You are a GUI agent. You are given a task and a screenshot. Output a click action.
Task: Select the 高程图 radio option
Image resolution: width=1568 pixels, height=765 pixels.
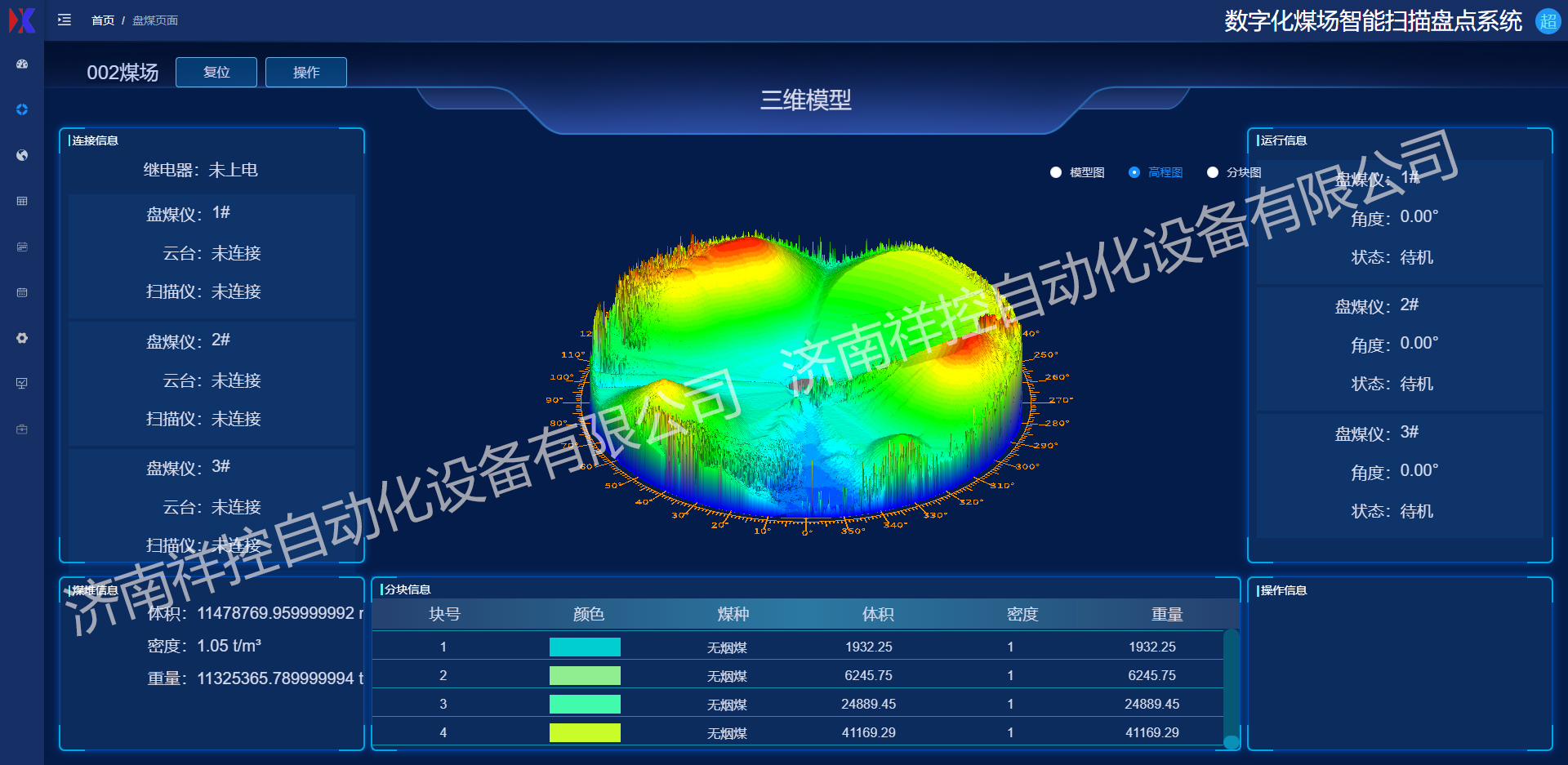pyautogui.click(x=1156, y=172)
